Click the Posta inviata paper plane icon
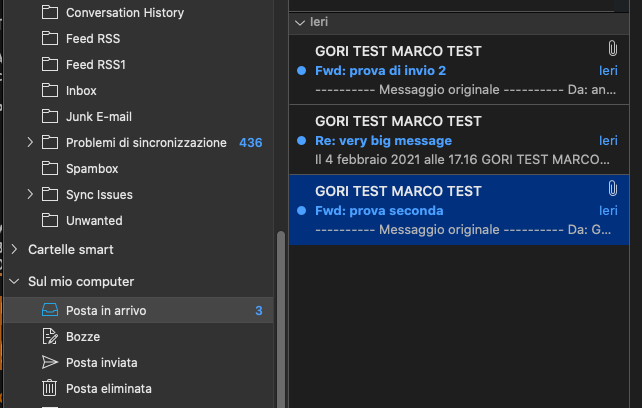Viewport: 642px width, 408px height. coord(50,362)
